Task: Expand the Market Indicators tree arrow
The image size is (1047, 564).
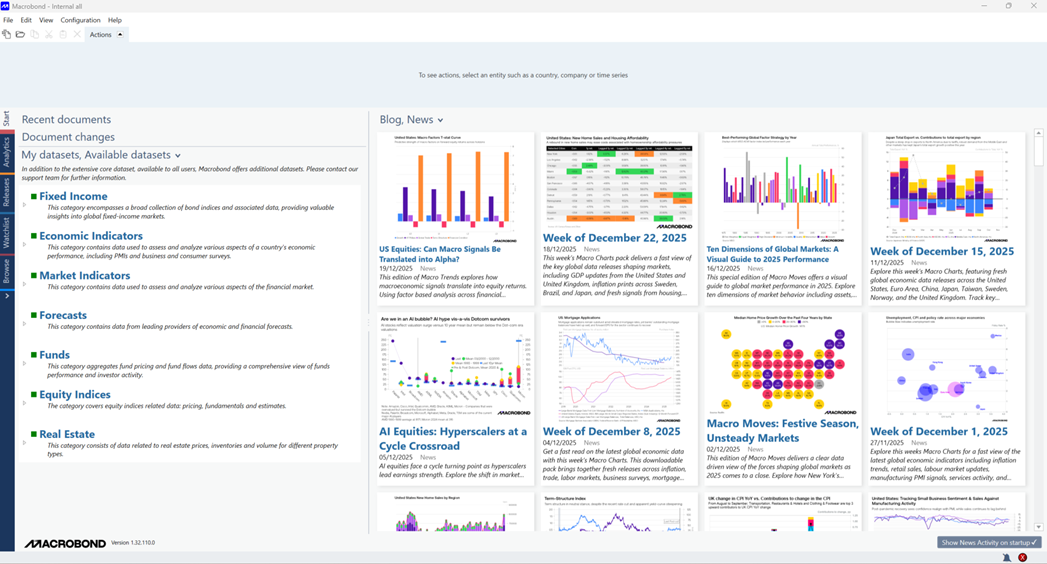Action: (x=25, y=284)
